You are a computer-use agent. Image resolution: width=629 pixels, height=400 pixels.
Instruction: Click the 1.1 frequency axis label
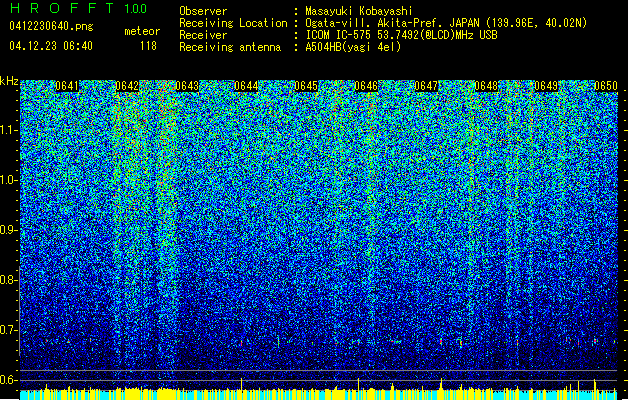[8, 130]
